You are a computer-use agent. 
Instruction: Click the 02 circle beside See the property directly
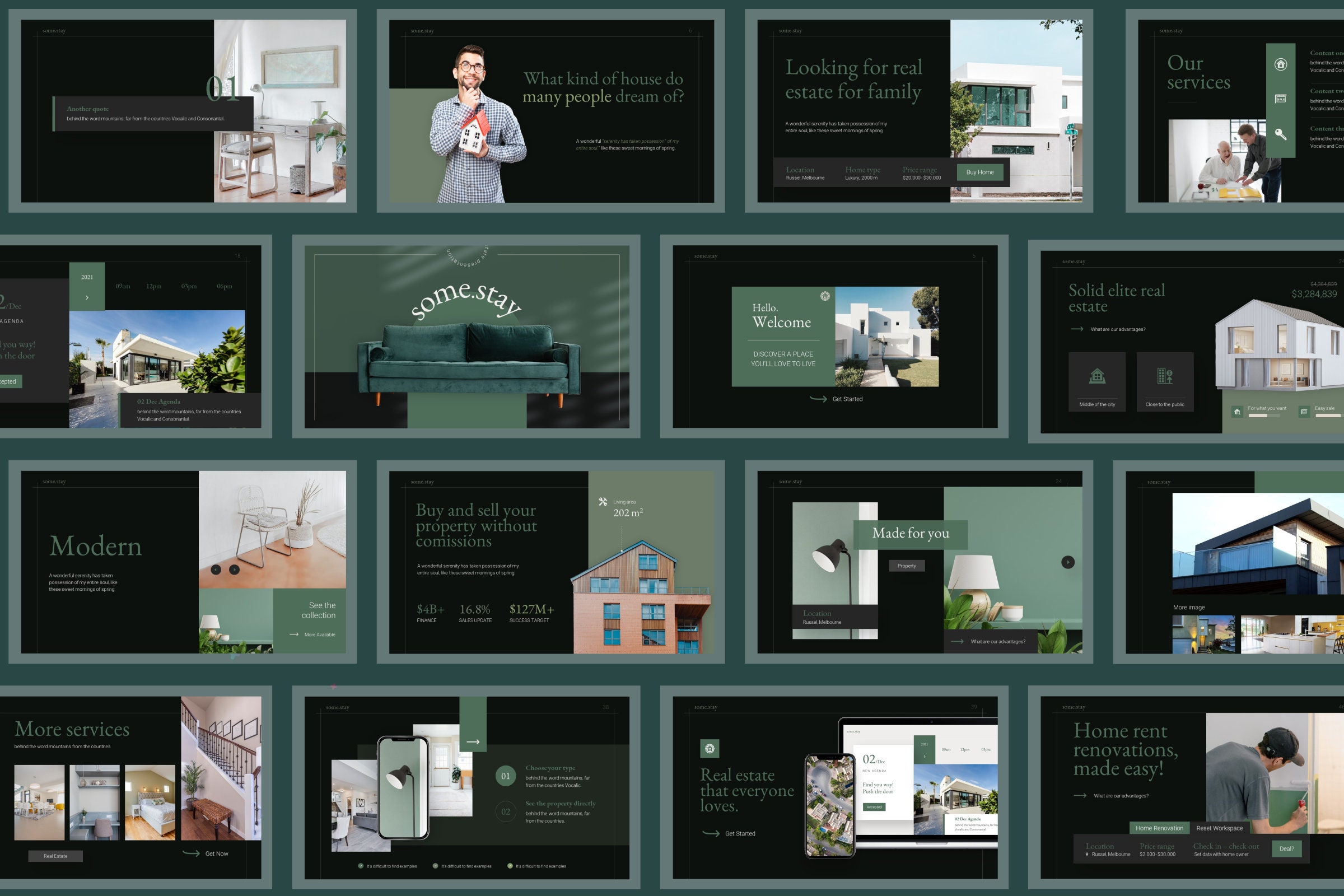click(x=506, y=811)
